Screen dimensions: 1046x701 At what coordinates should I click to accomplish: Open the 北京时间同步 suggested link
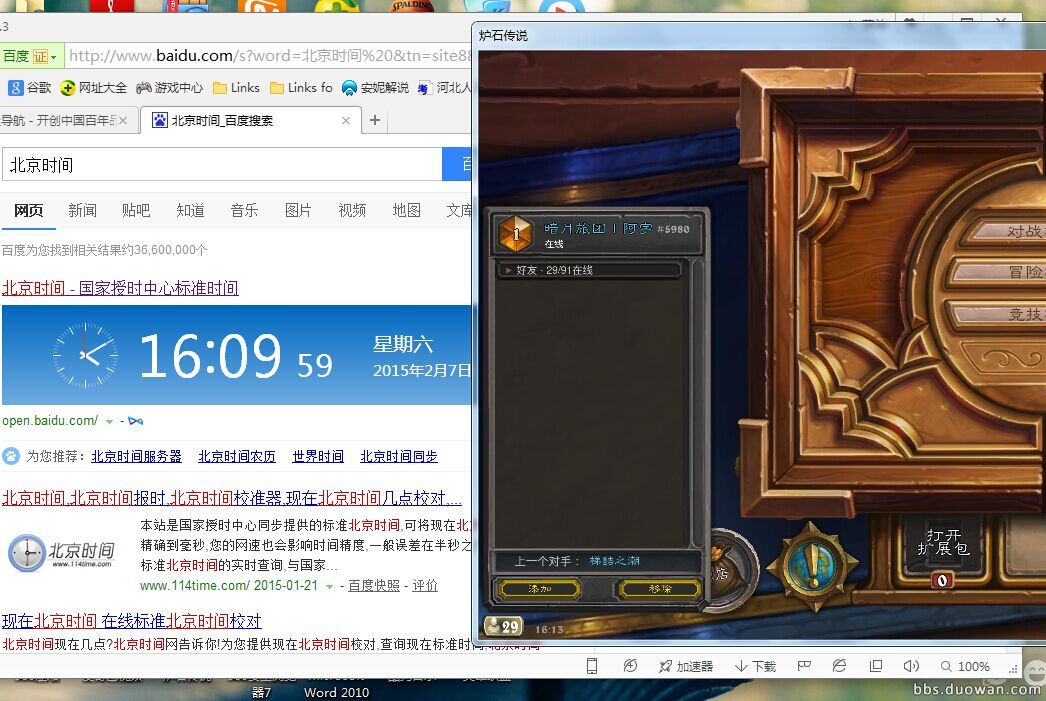[399, 456]
